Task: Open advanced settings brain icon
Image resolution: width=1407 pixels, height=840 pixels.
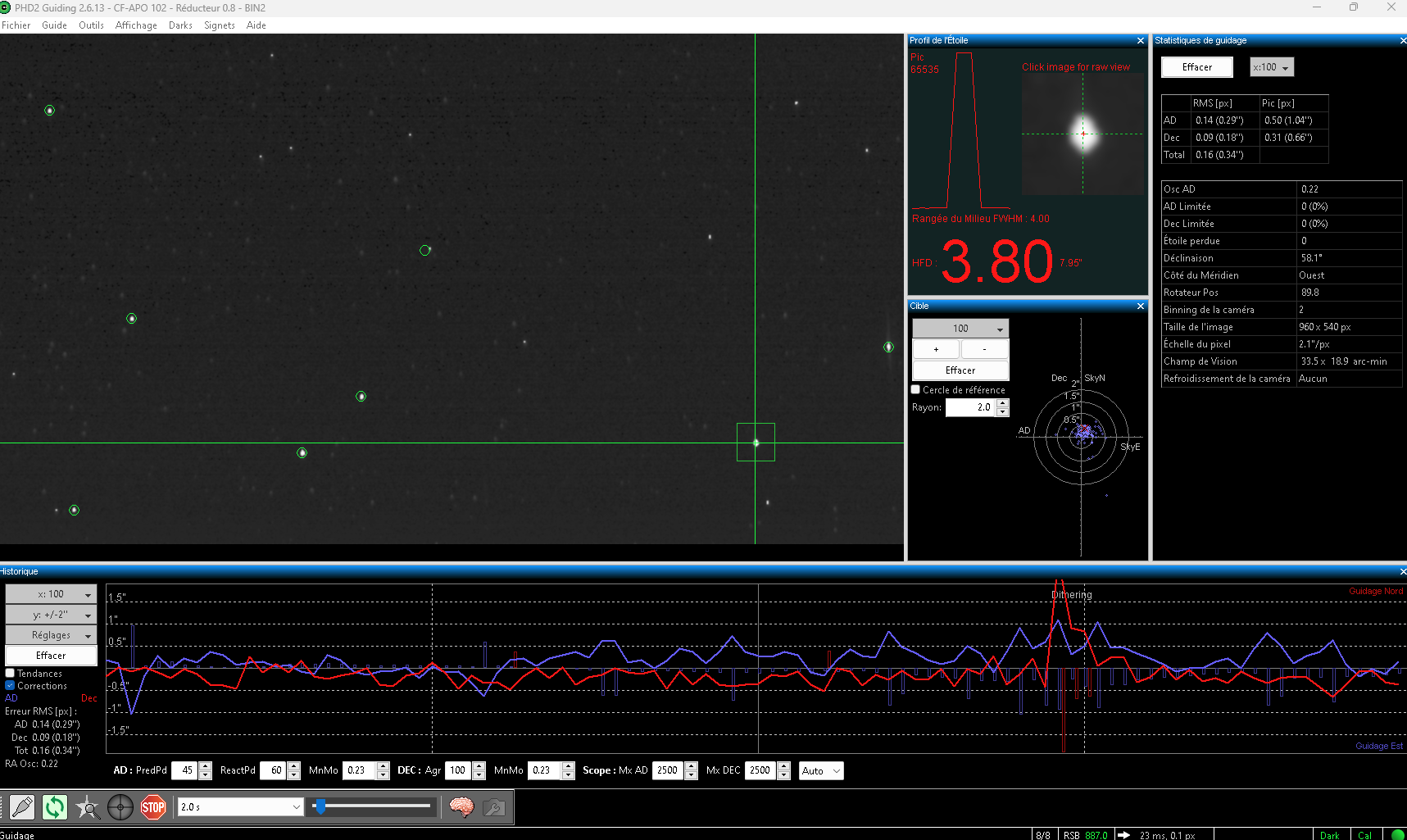Action: pyautogui.click(x=461, y=807)
